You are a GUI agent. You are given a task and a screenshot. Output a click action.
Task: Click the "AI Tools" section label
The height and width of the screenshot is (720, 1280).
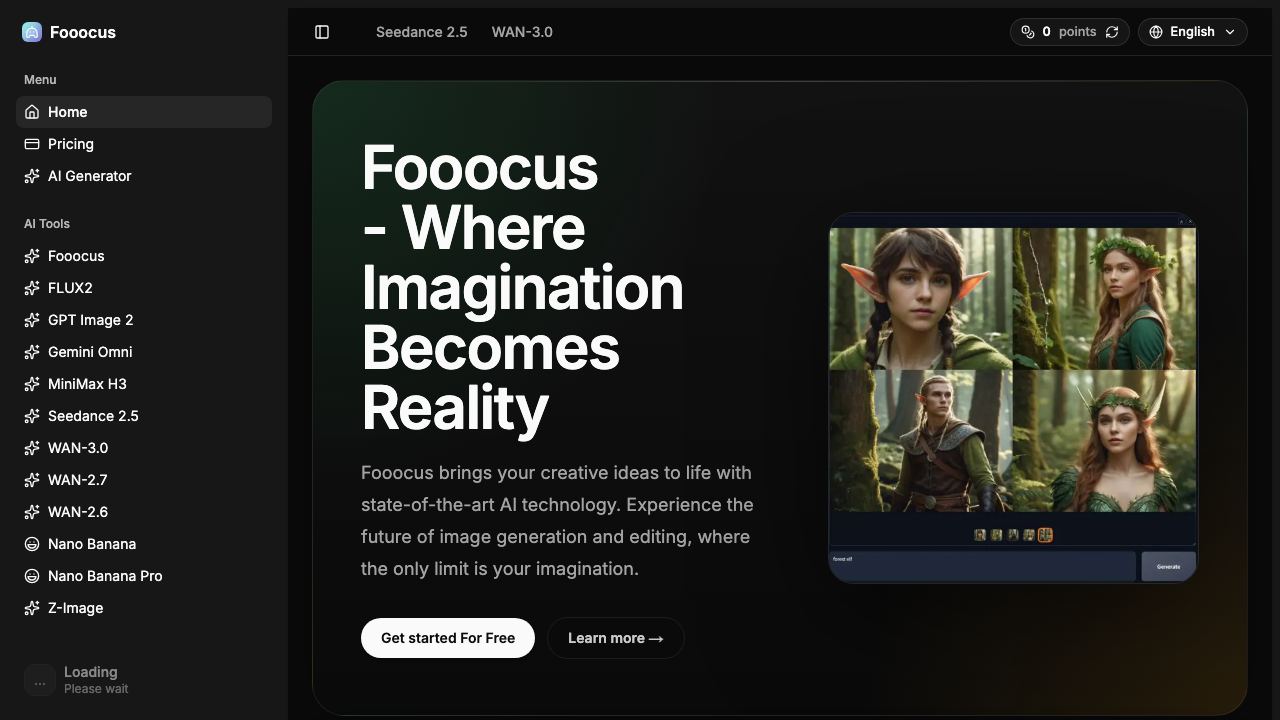coord(47,224)
